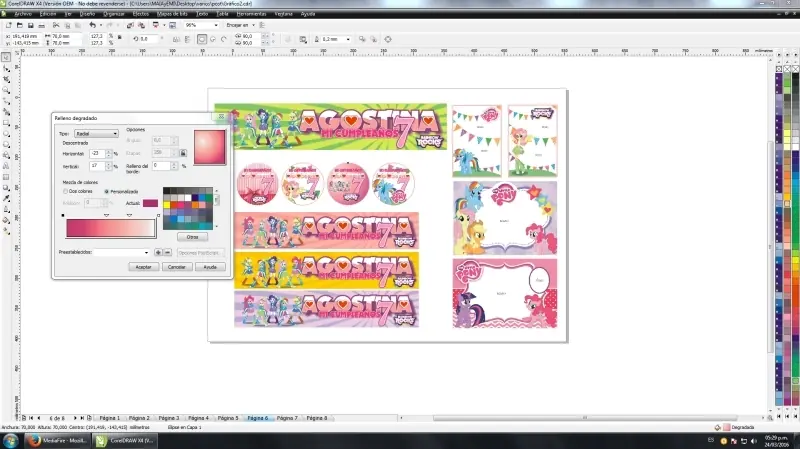The width and height of the screenshot is (800, 449).
Task: Select the Interactive Fill tool
Action: pos(6,231)
